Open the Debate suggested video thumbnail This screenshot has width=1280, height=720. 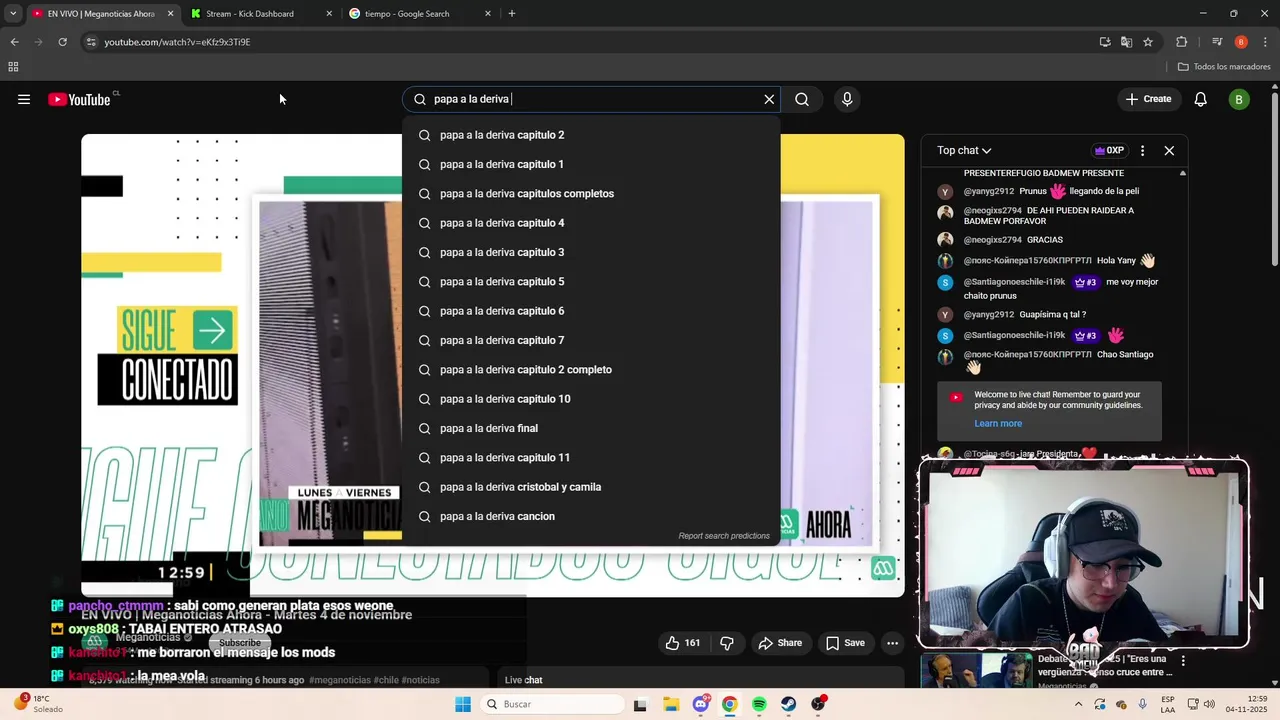point(975,670)
